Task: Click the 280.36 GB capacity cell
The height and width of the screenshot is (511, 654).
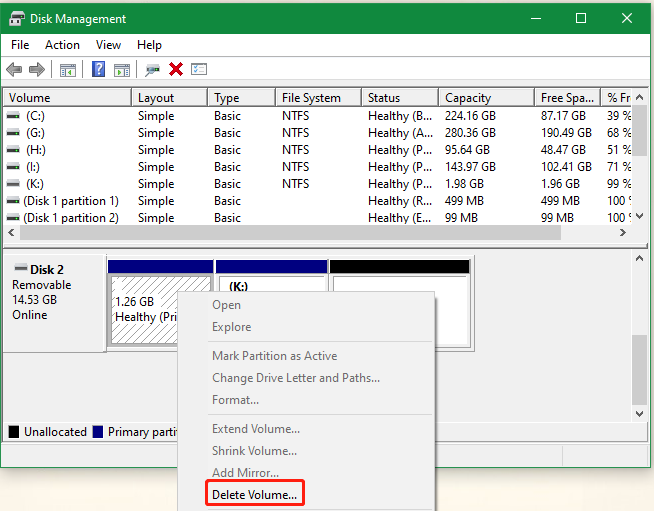Action: point(470,133)
